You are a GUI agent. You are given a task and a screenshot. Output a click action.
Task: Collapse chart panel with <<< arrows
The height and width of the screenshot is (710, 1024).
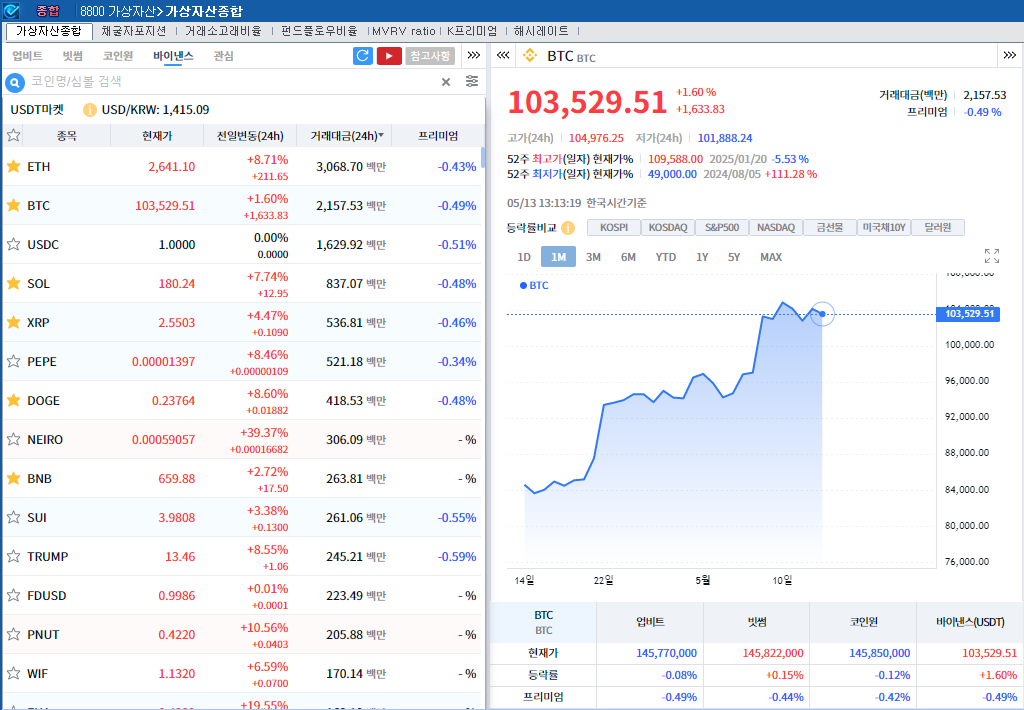[x=503, y=56]
